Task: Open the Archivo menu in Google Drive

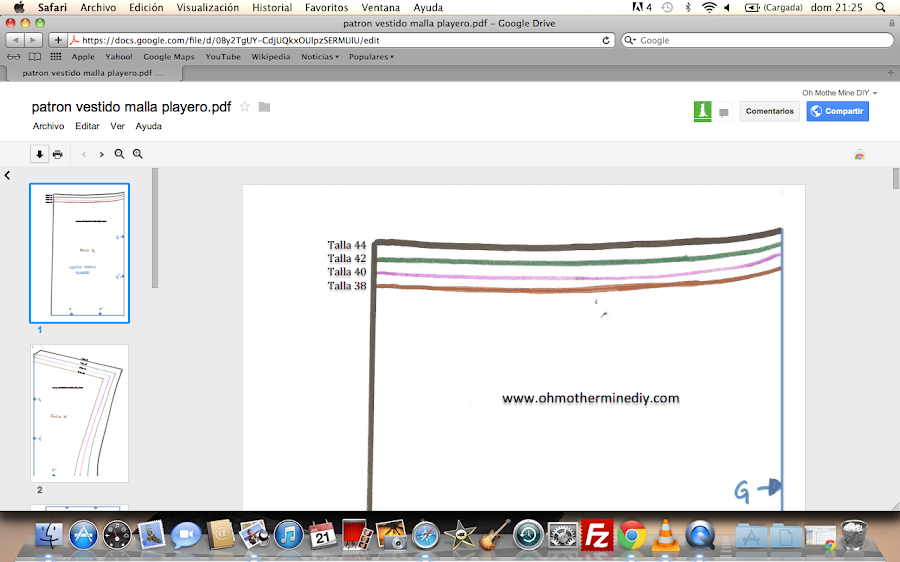Action: click(48, 126)
